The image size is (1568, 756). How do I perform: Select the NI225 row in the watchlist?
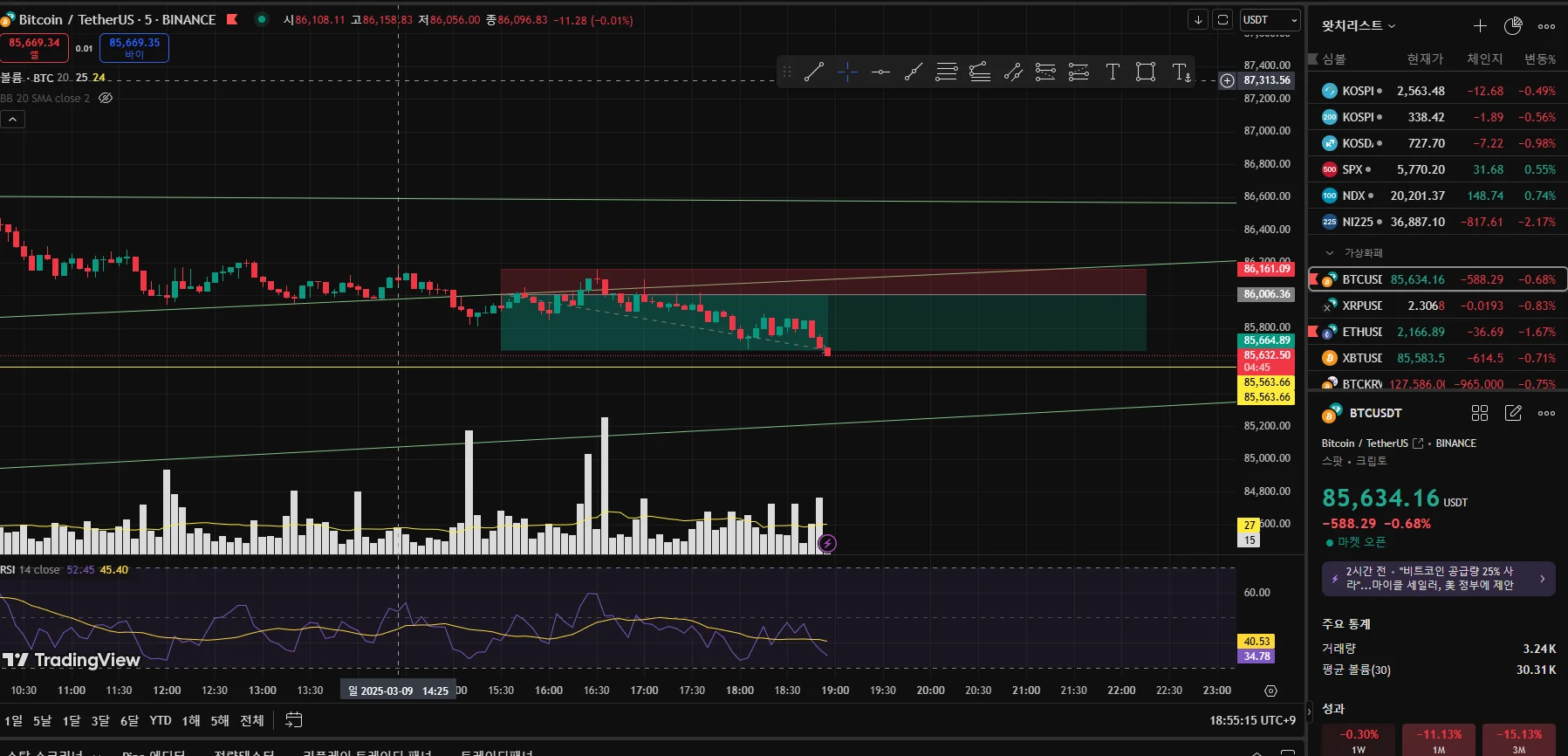[x=1438, y=222]
